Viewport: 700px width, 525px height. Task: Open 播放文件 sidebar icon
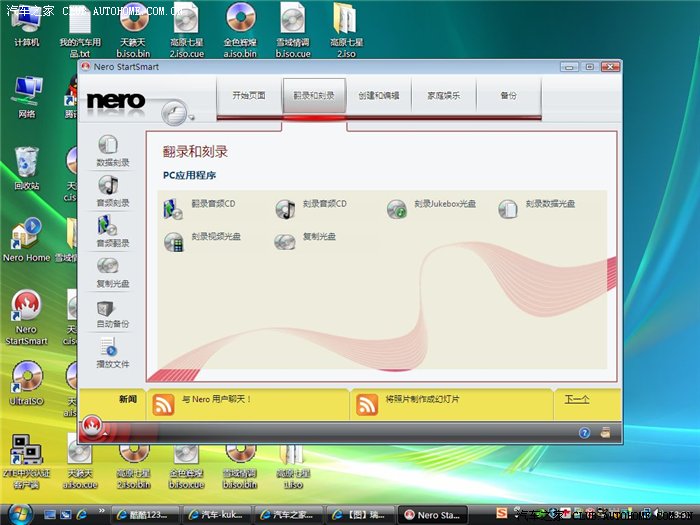coord(108,347)
